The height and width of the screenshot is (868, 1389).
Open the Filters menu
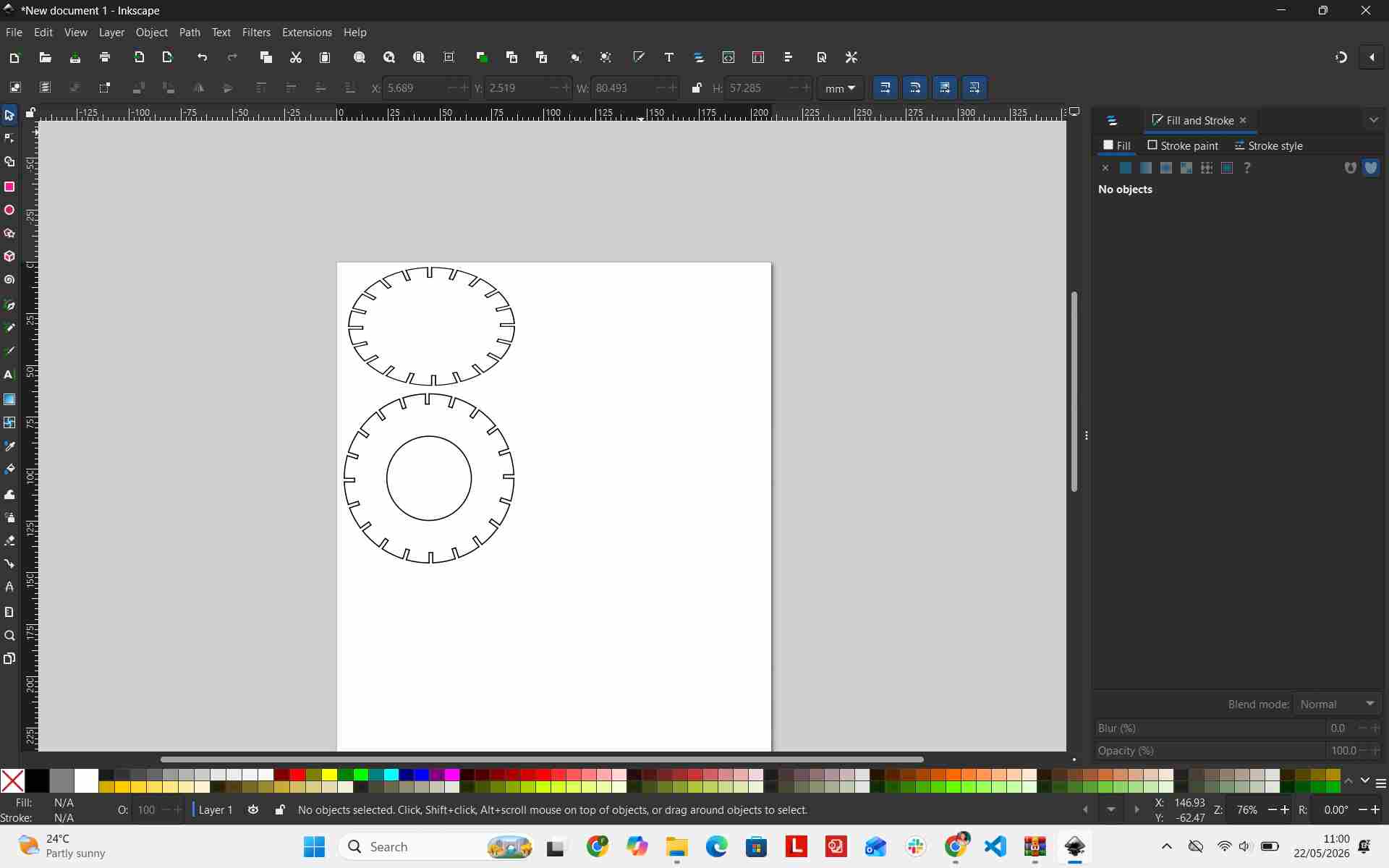tap(256, 33)
